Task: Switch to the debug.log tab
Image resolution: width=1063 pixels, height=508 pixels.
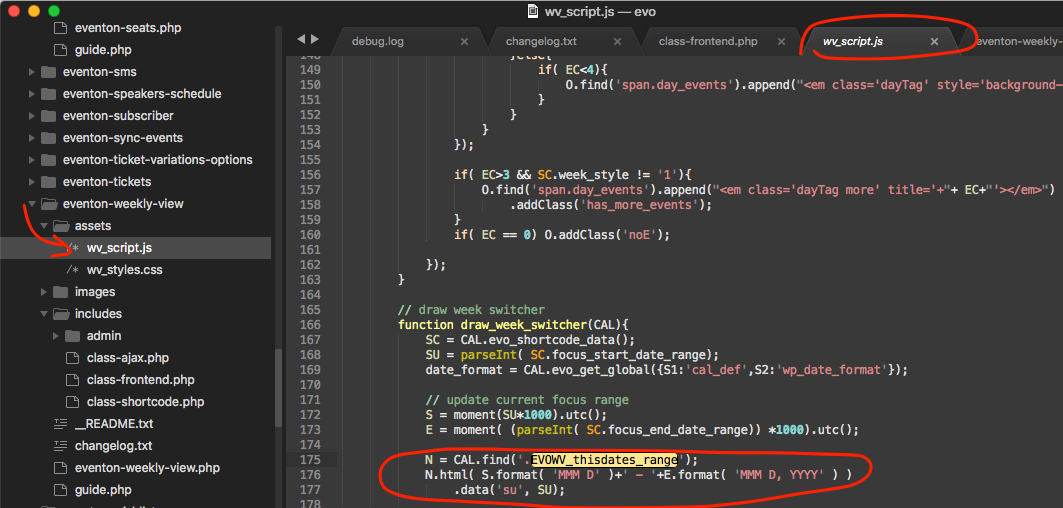Action: coord(377,42)
